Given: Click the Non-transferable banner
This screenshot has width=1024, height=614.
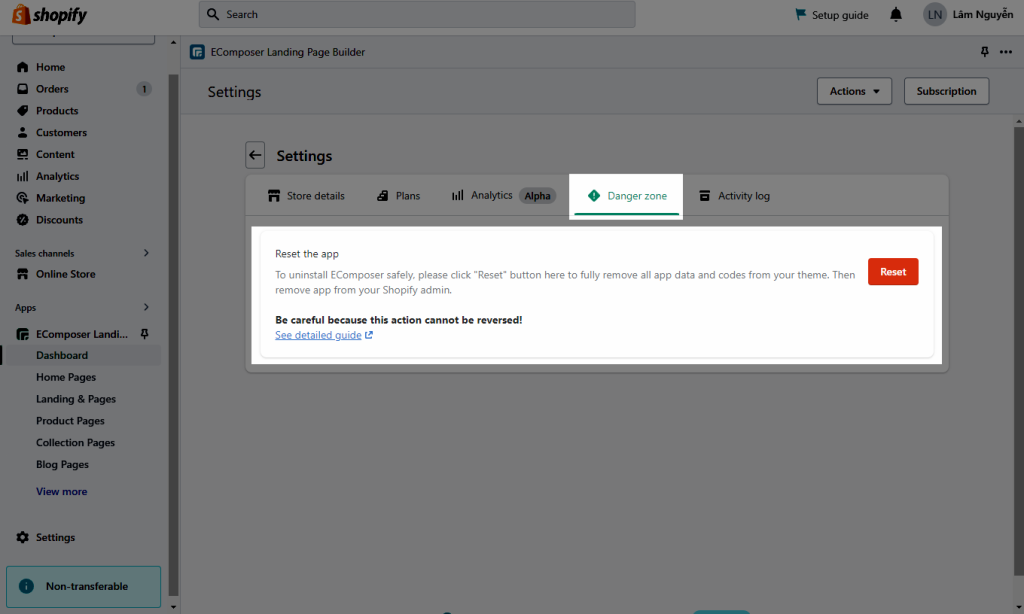Looking at the screenshot, I should pos(84,587).
